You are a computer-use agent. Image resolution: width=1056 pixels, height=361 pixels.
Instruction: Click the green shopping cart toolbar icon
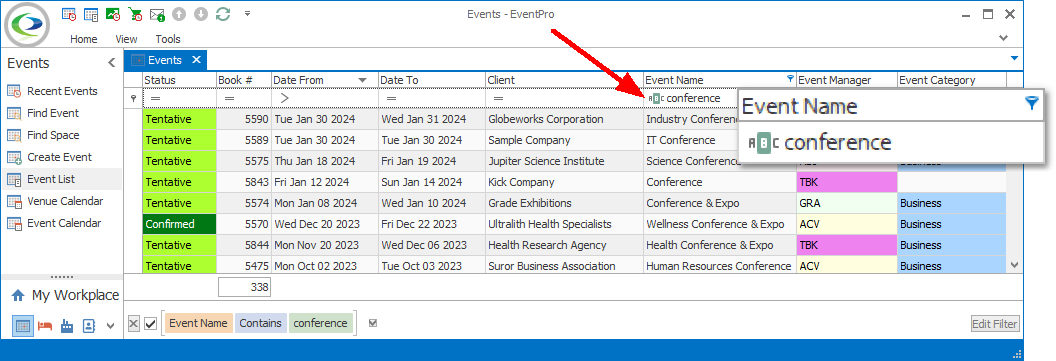point(135,13)
